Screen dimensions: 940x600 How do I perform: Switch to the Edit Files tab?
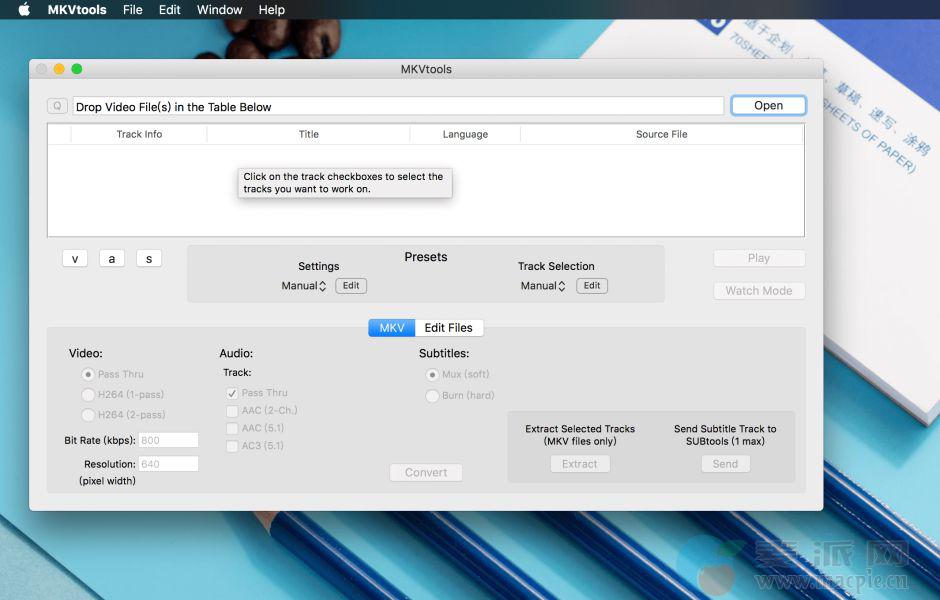pos(448,328)
